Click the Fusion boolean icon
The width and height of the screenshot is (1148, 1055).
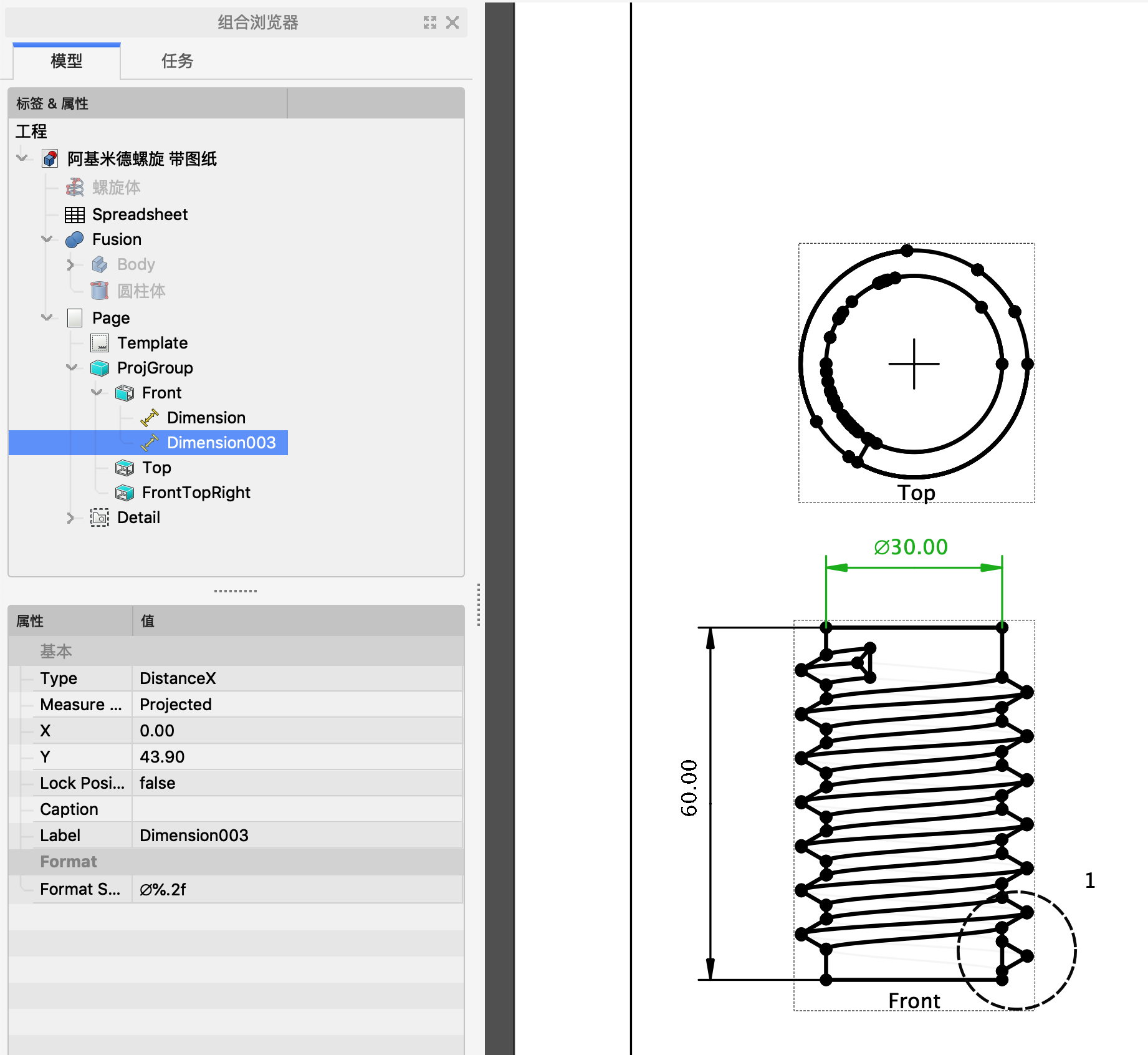tap(75, 240)
